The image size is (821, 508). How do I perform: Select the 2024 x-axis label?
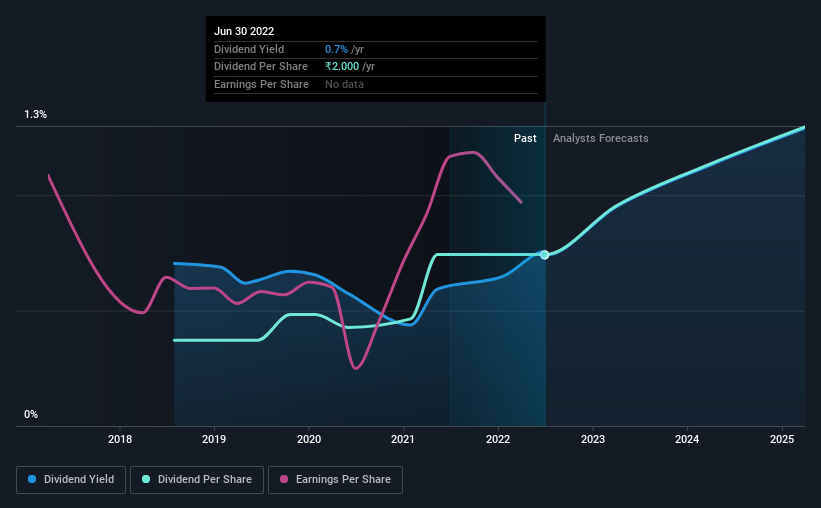tap(687, 439)
